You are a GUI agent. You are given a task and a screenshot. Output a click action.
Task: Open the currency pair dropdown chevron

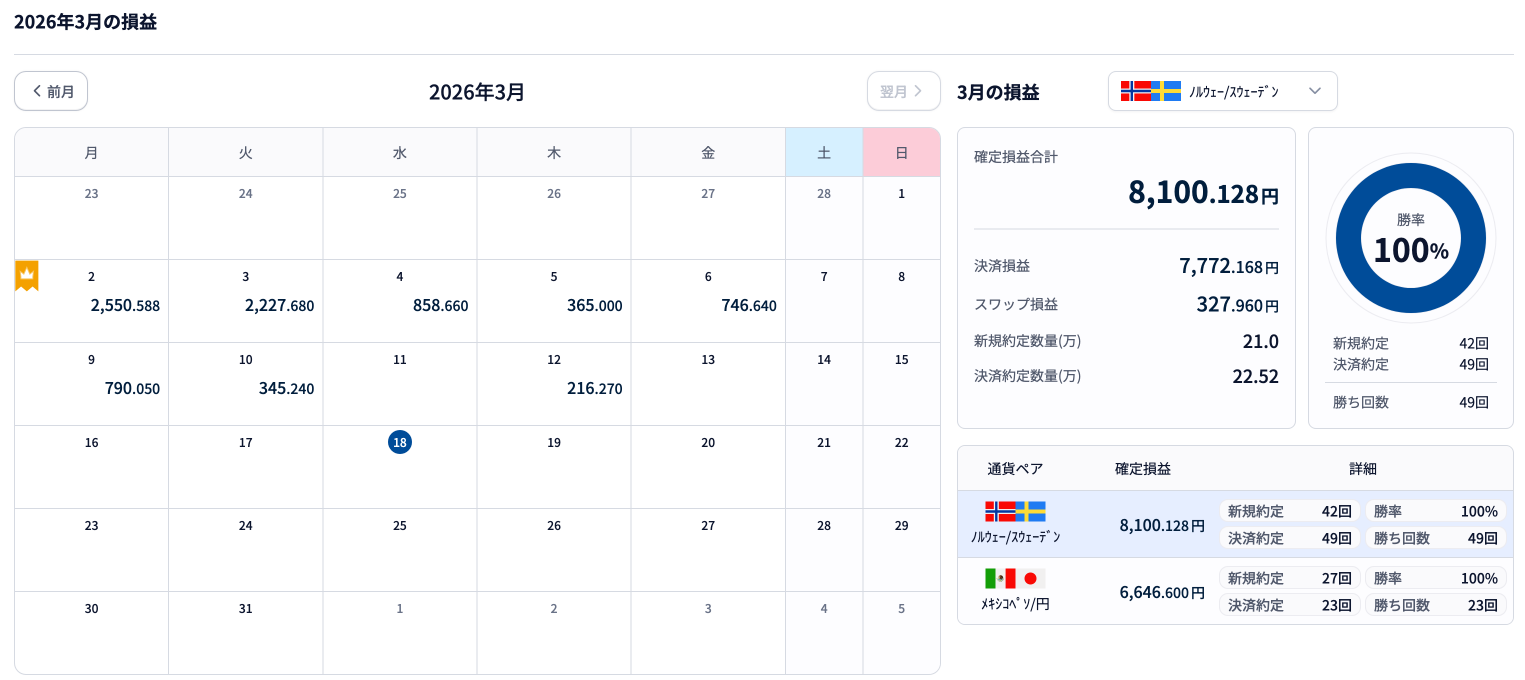tap(1315, 91)
